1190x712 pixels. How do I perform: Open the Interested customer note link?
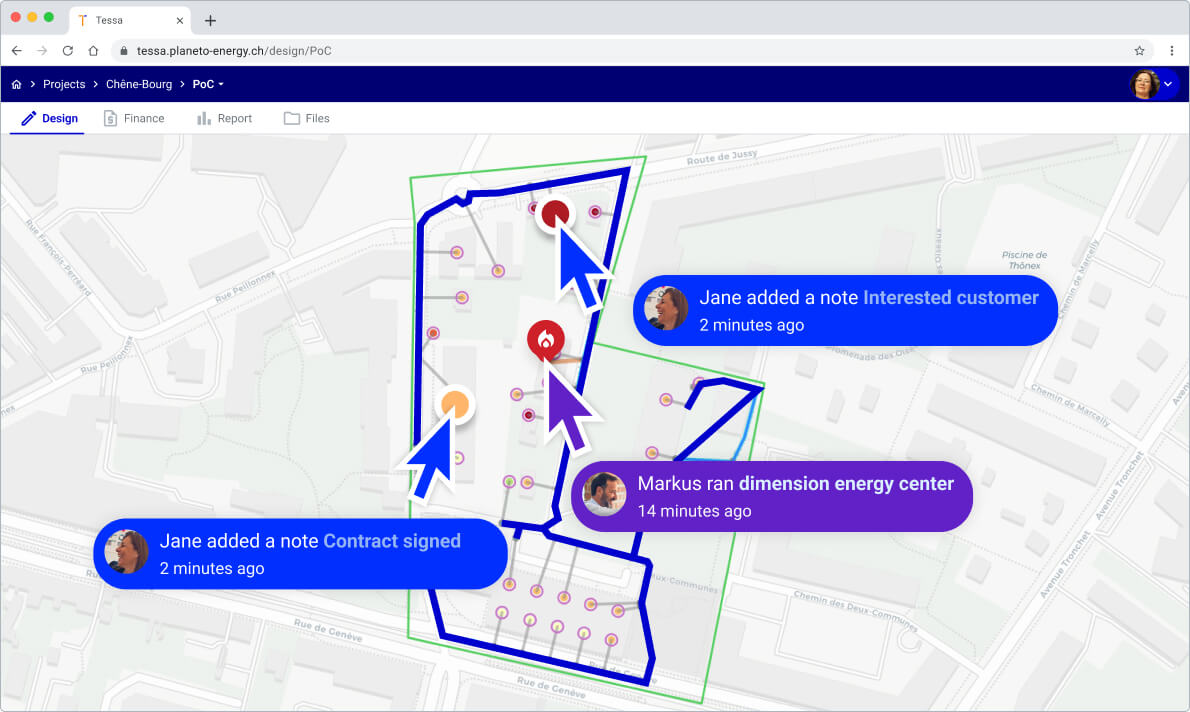click(950, 297)
